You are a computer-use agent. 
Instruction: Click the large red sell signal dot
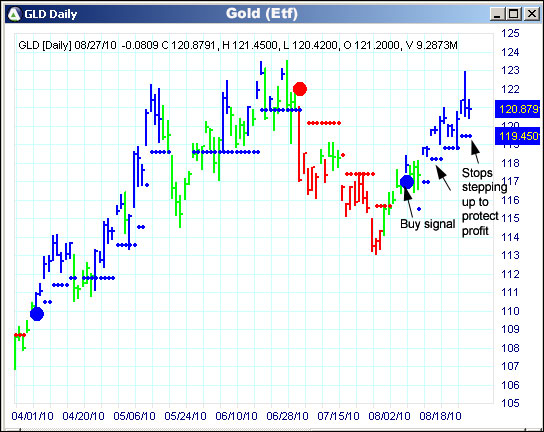[x=300, y=89]
